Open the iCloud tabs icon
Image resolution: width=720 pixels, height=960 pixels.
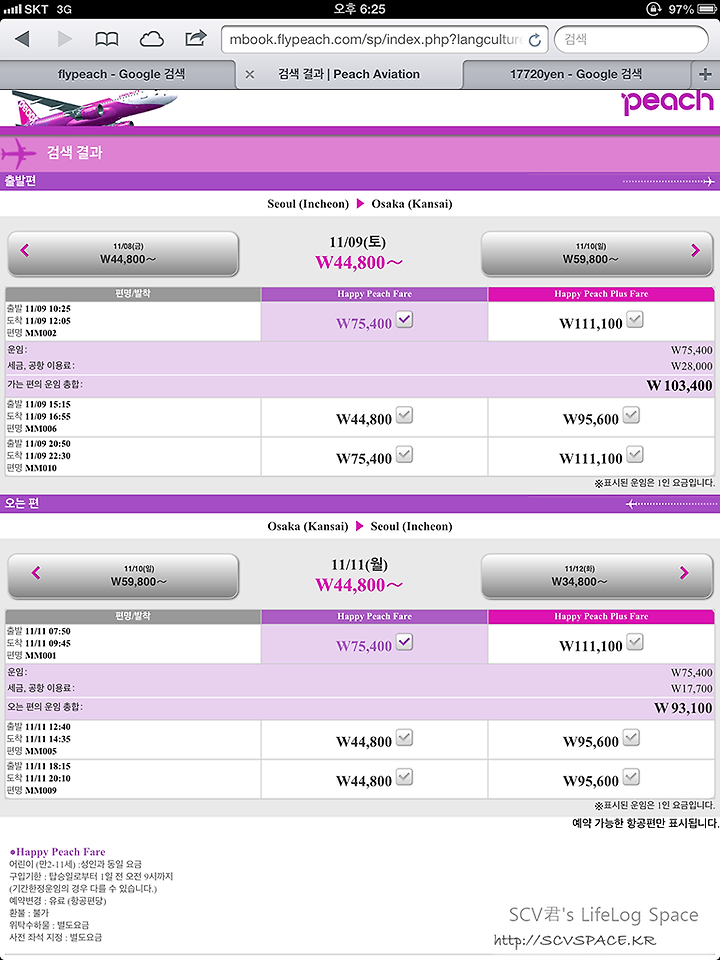151,40
